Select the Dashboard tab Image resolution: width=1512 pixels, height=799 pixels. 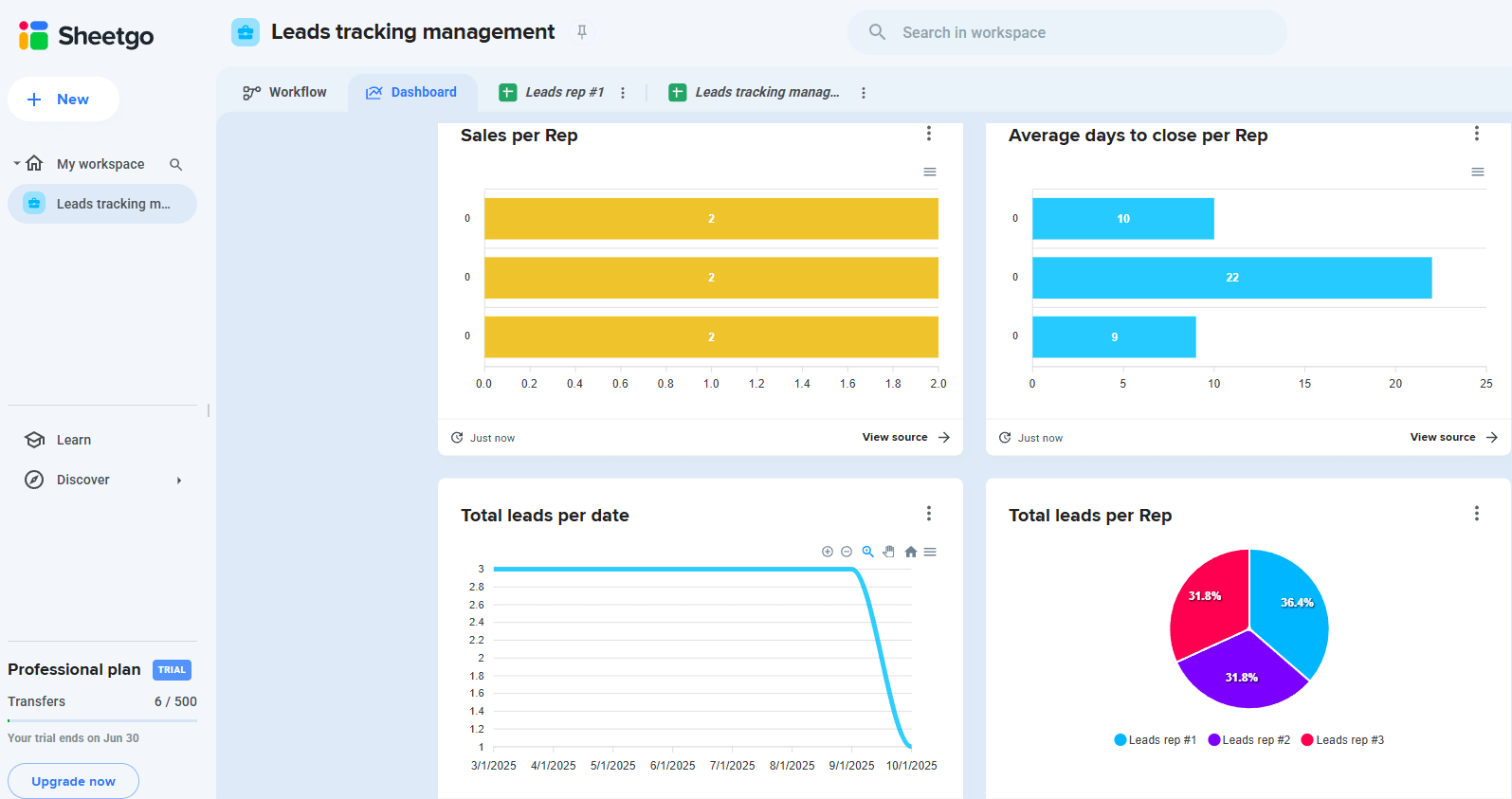(x=411, y=92)
